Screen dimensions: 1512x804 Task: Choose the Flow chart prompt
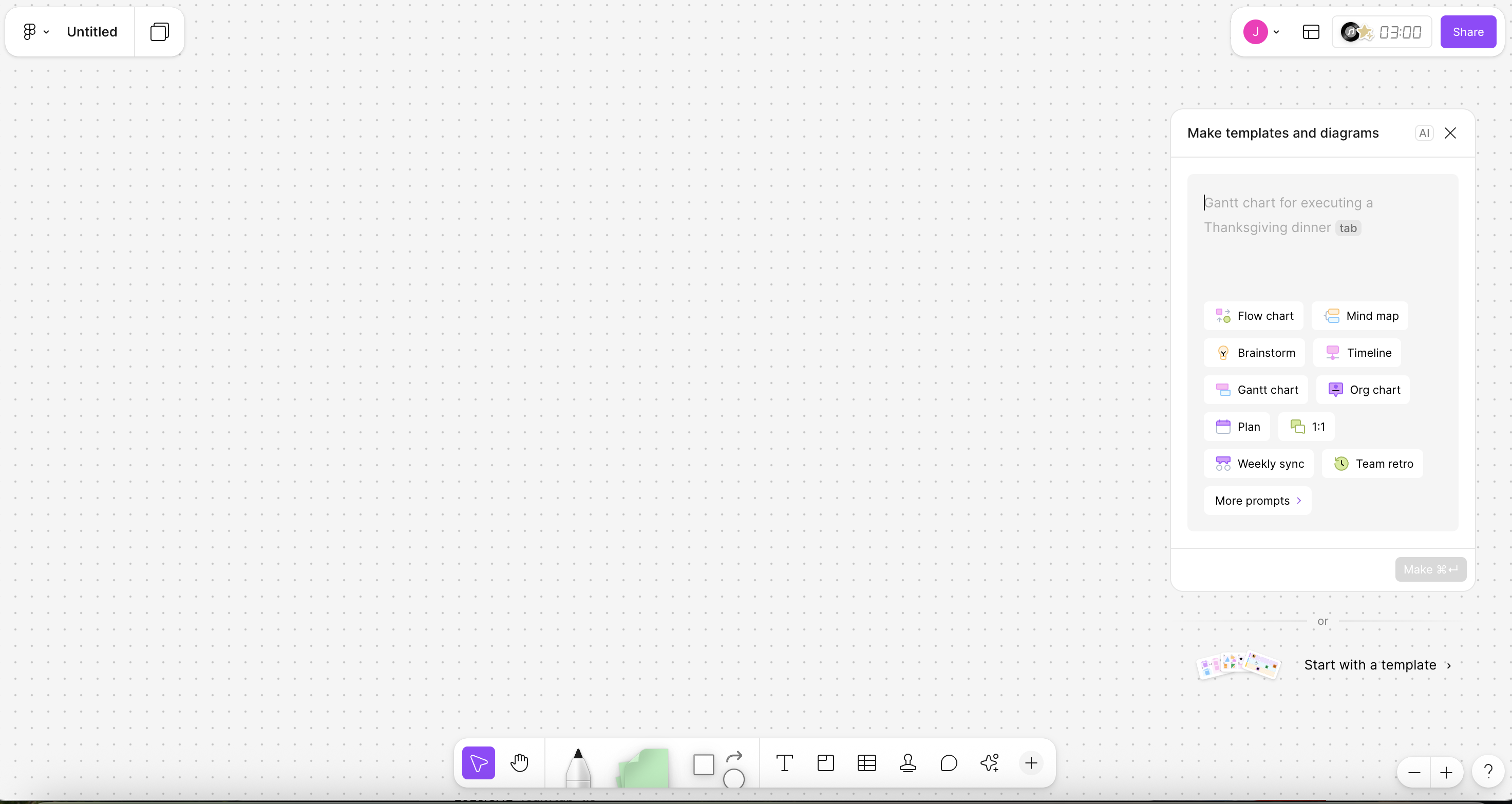click(x=1254, y=316)
